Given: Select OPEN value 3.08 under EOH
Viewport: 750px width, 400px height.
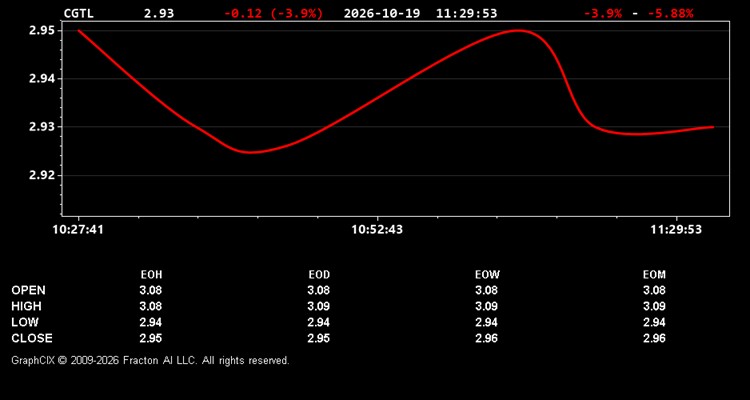Looking at the screenshot, I should [x=151, y=290].
